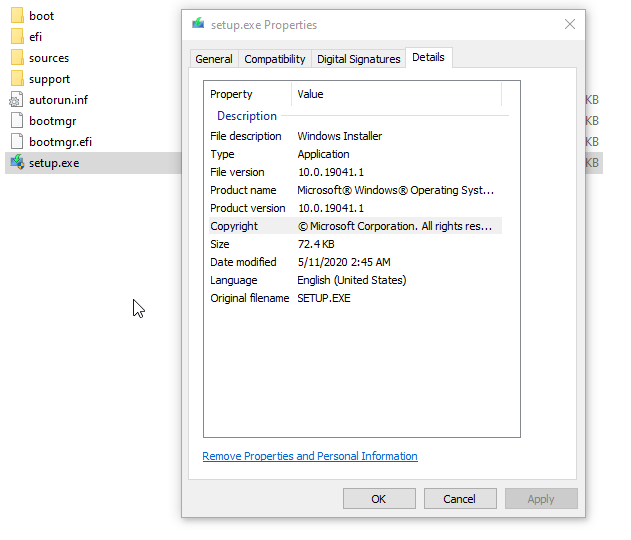
Task: Select the bootmgr file name
Action: pos(52,121)
